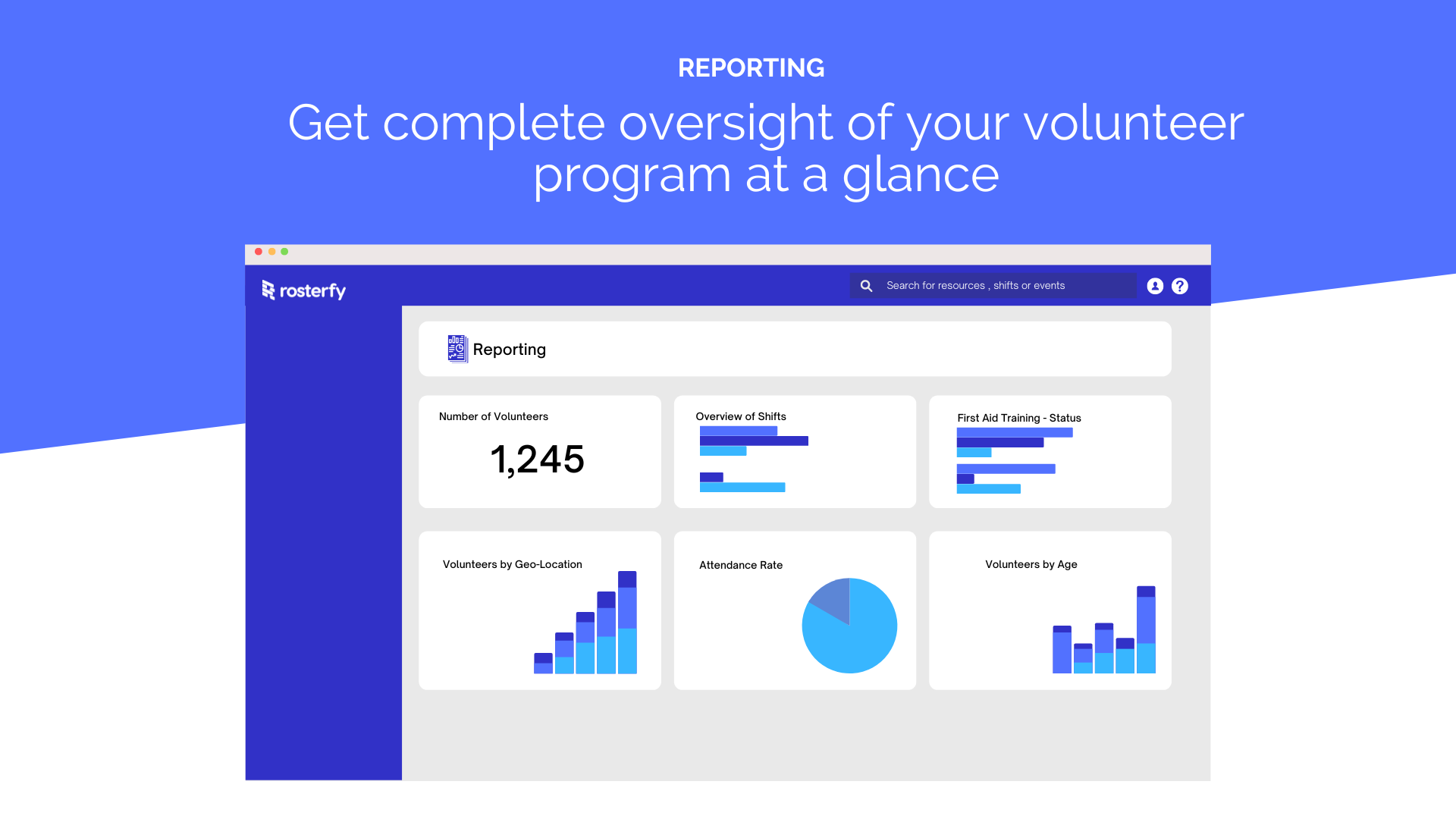The image size is (1456, 819).
Task: Open First Aid Training - Status card
Action: coord(1050,451)
